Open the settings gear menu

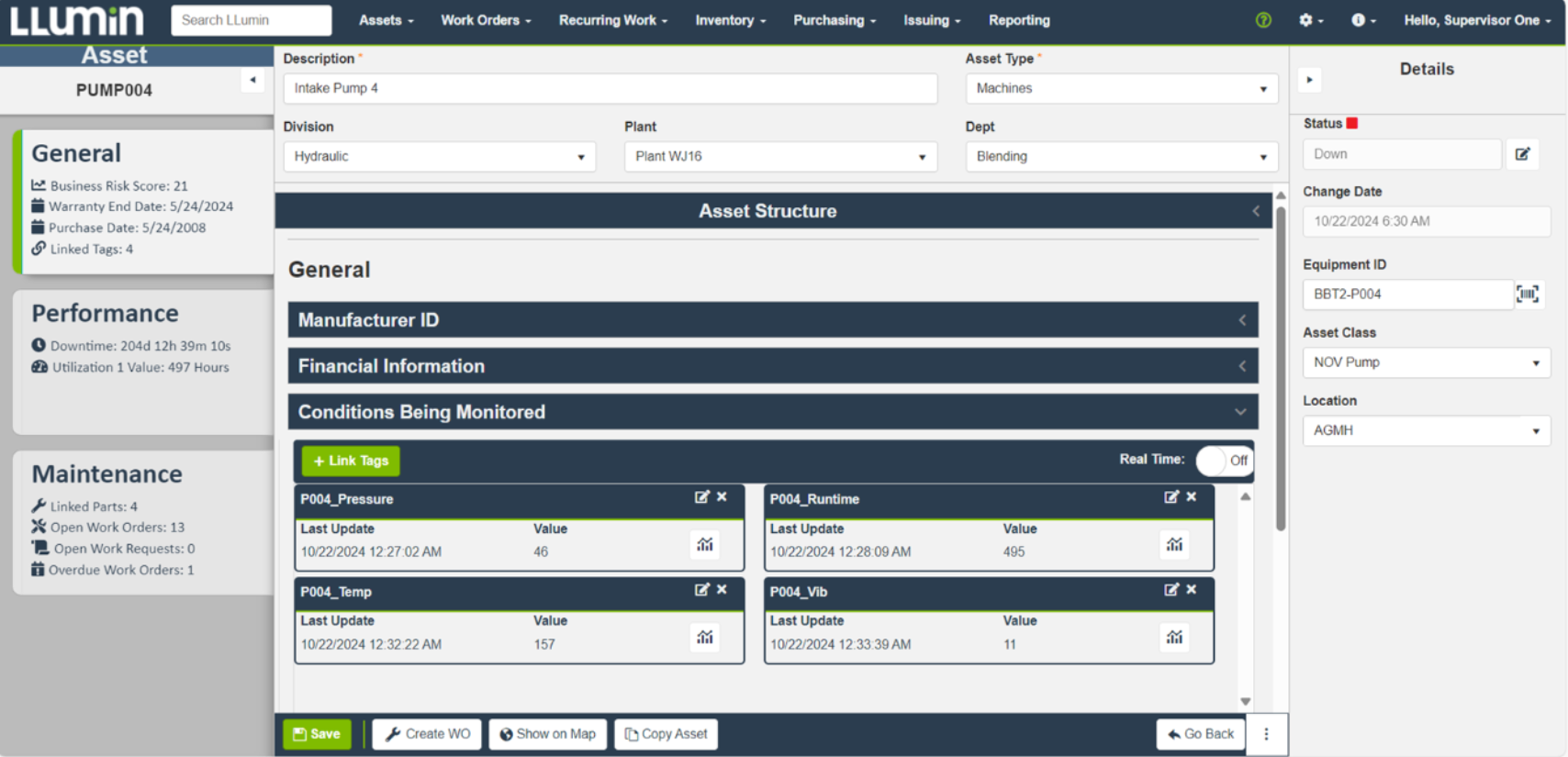pyautogui.click(x=1307, y=20)
